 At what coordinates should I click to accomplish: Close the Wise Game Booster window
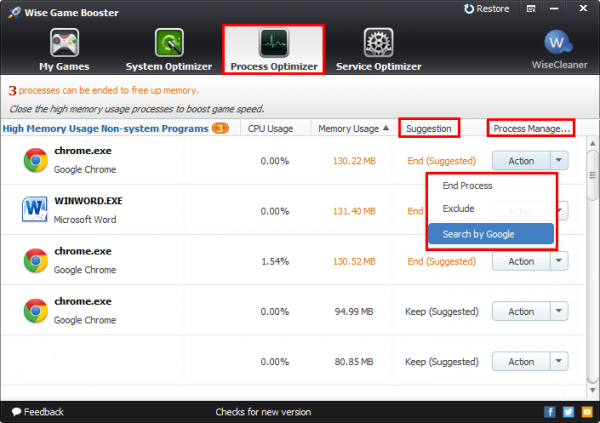coord(583,8)
